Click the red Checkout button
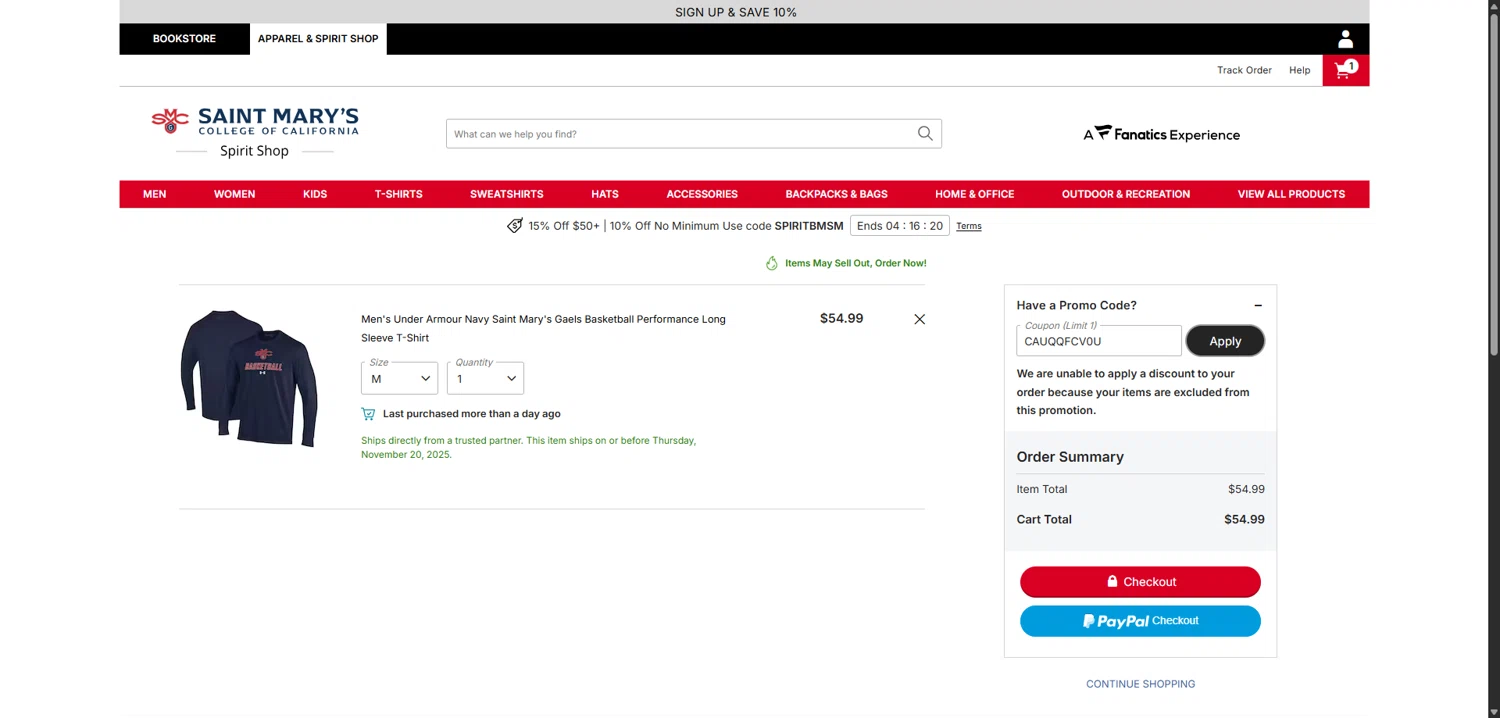 [x=1140, y=582]
